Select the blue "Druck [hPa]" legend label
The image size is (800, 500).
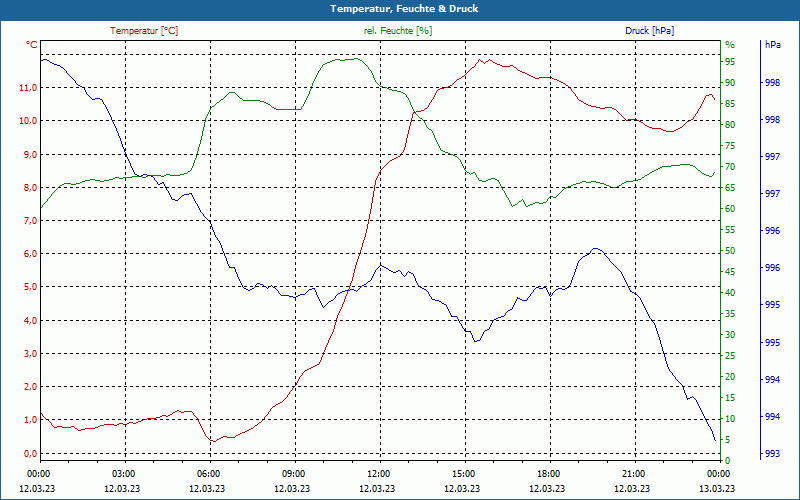click(649, 31)
